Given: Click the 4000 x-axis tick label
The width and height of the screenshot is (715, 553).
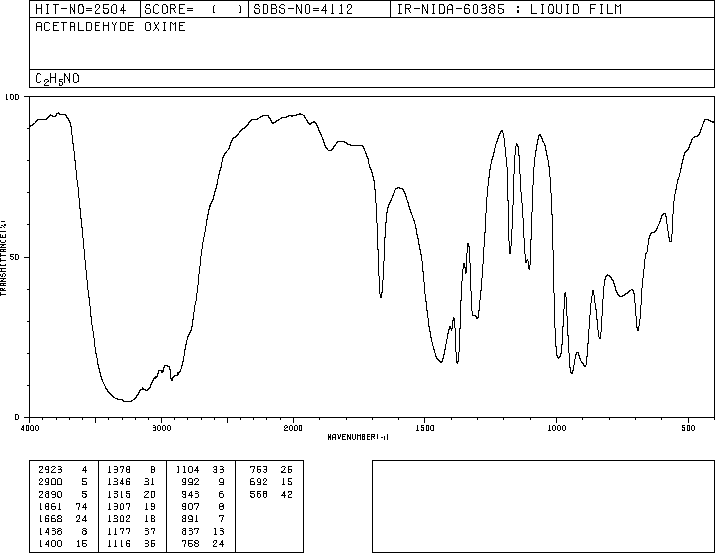Looking at the screenshot, I should (x=30, y=428).
